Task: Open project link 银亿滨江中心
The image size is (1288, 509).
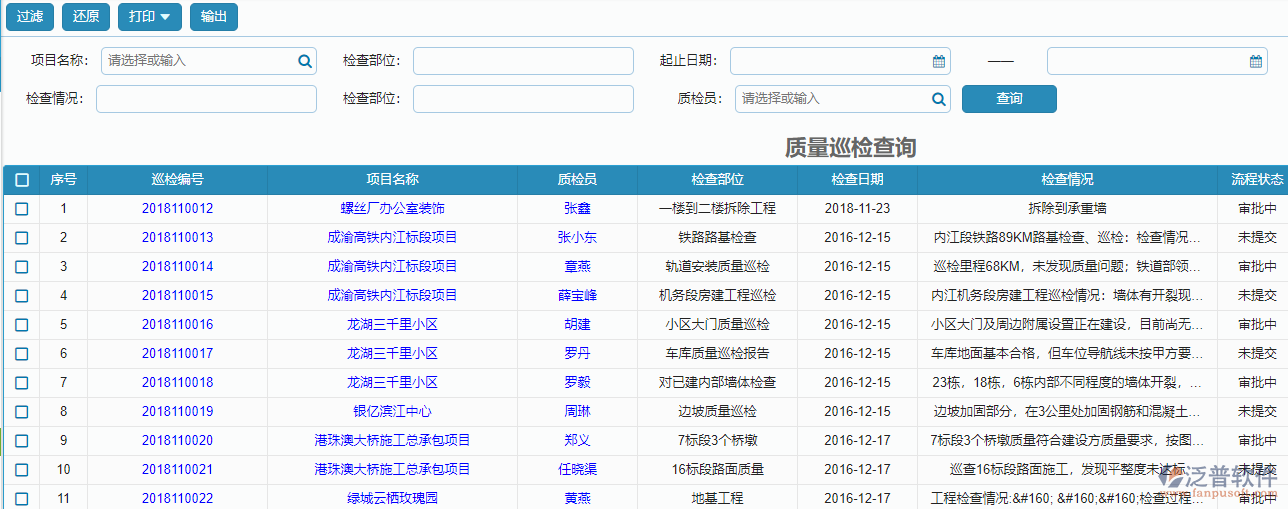Action: [x=392, y=412]
